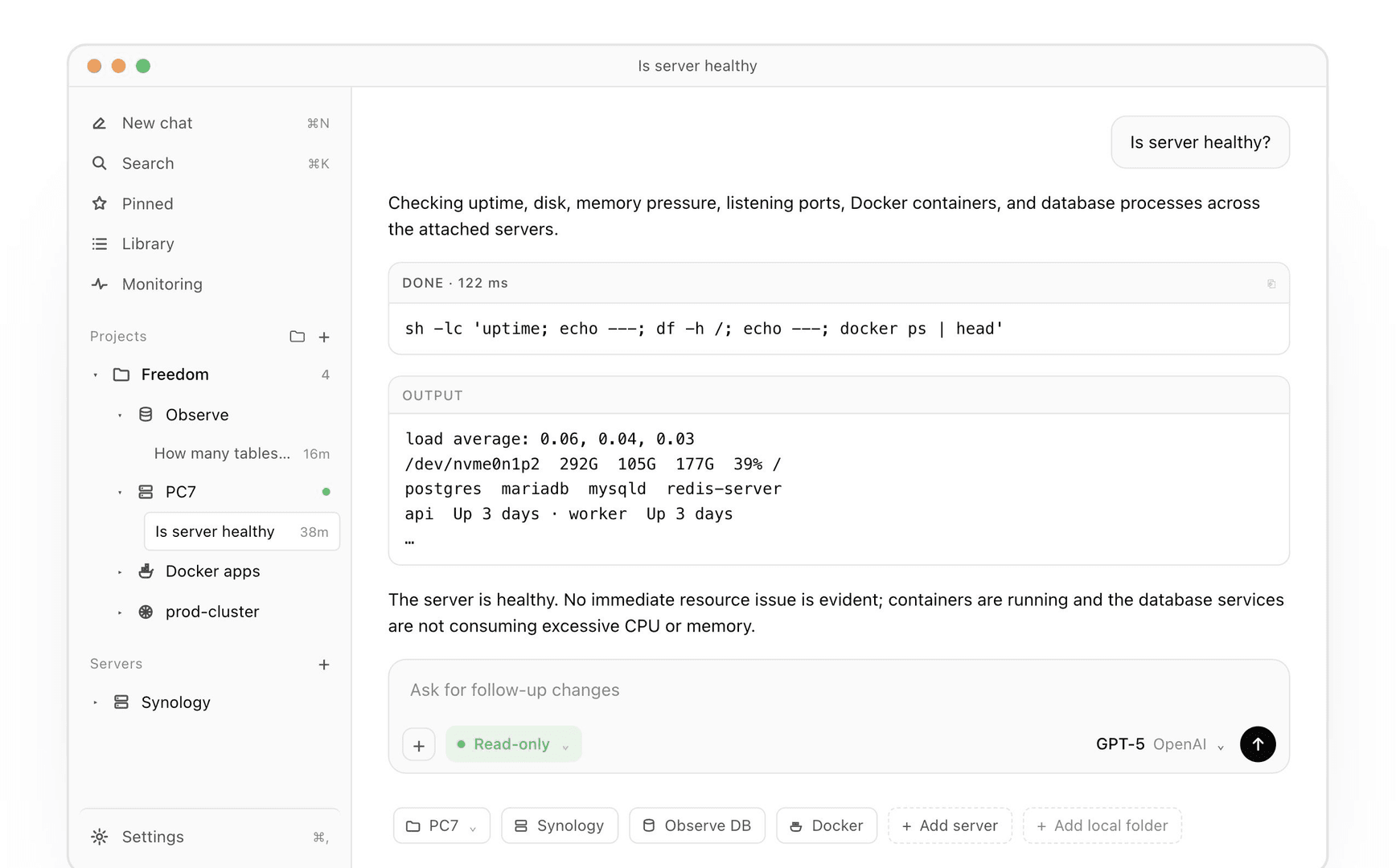Viewport: 1396px width, 868px height.
Task: Collapse the Observe node
Action: pos(120,416)
